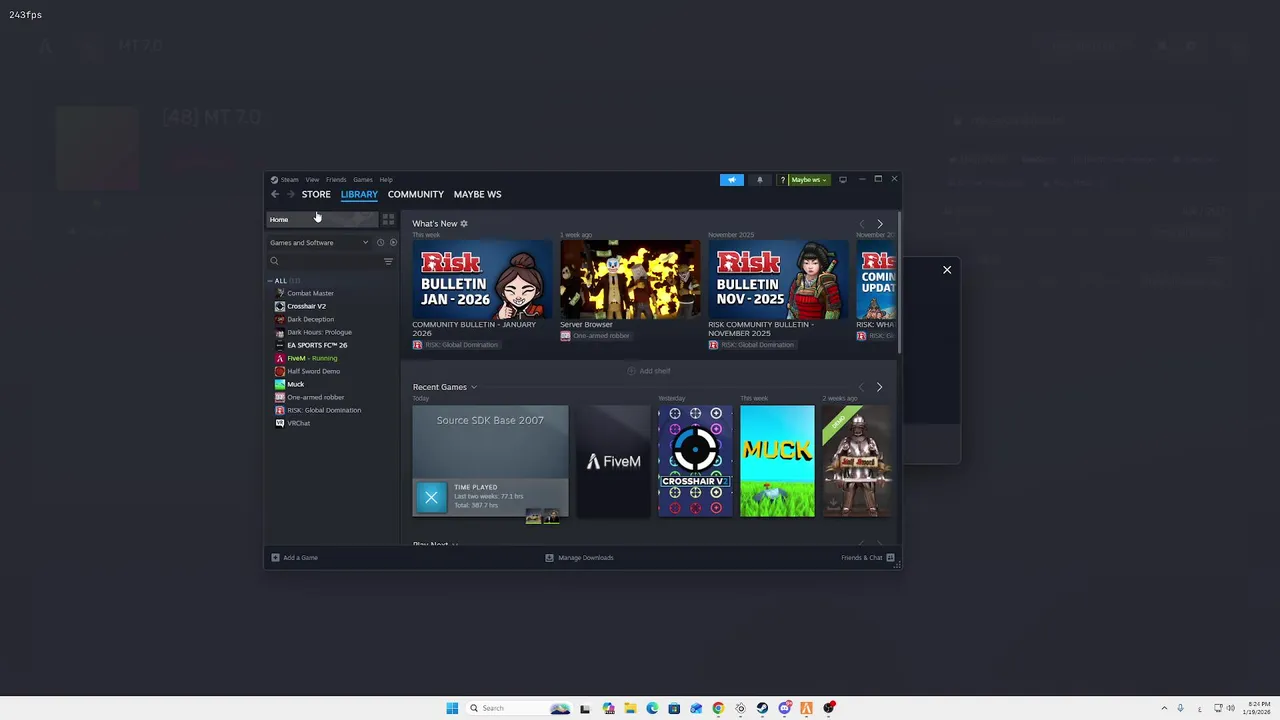Open the MUCK recent game card
The height and width of the screenshot is (720, 1280).
pos(777,461)
